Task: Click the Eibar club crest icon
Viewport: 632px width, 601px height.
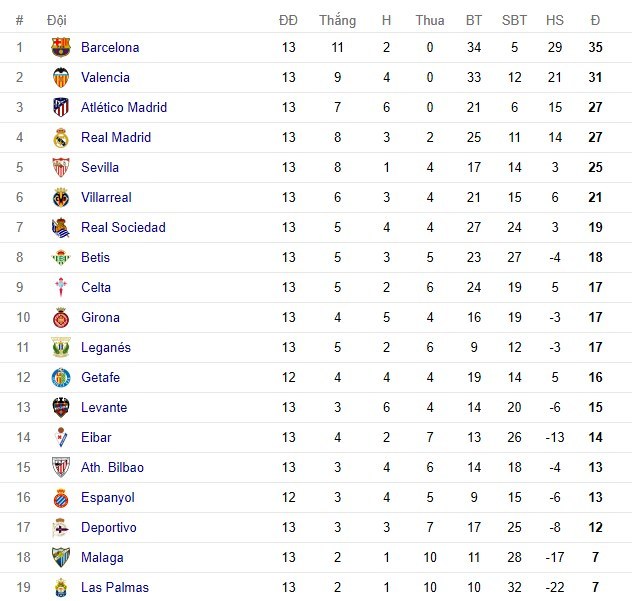Action: tap(60, 437)
